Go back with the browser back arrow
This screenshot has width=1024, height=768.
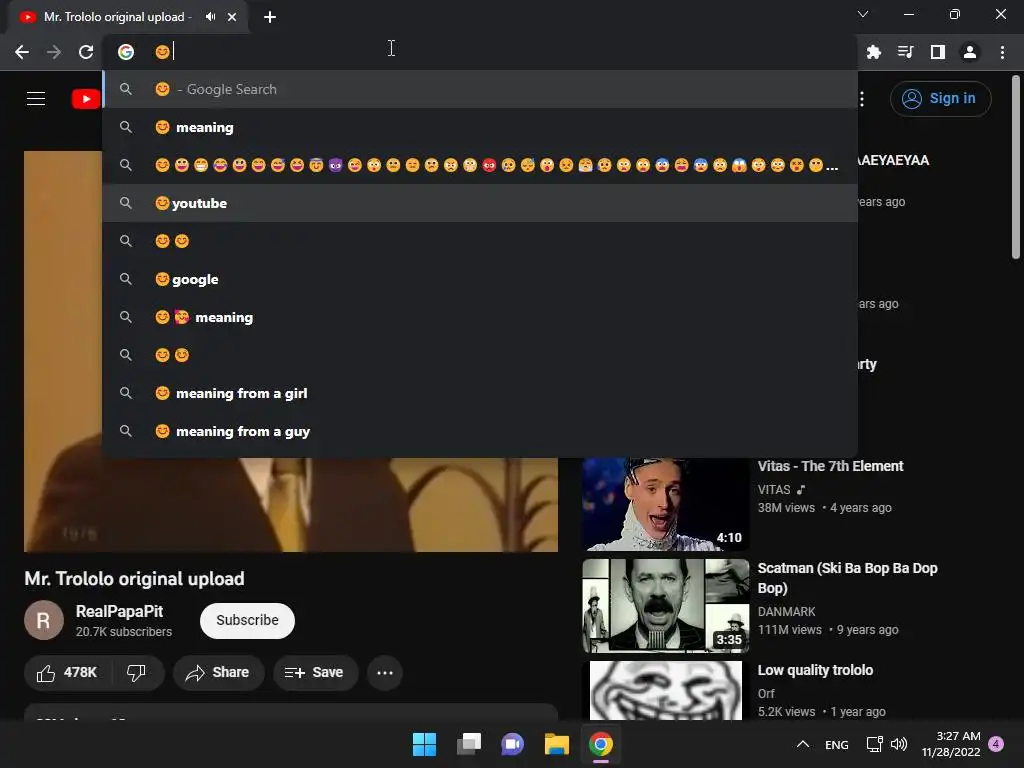22,52
